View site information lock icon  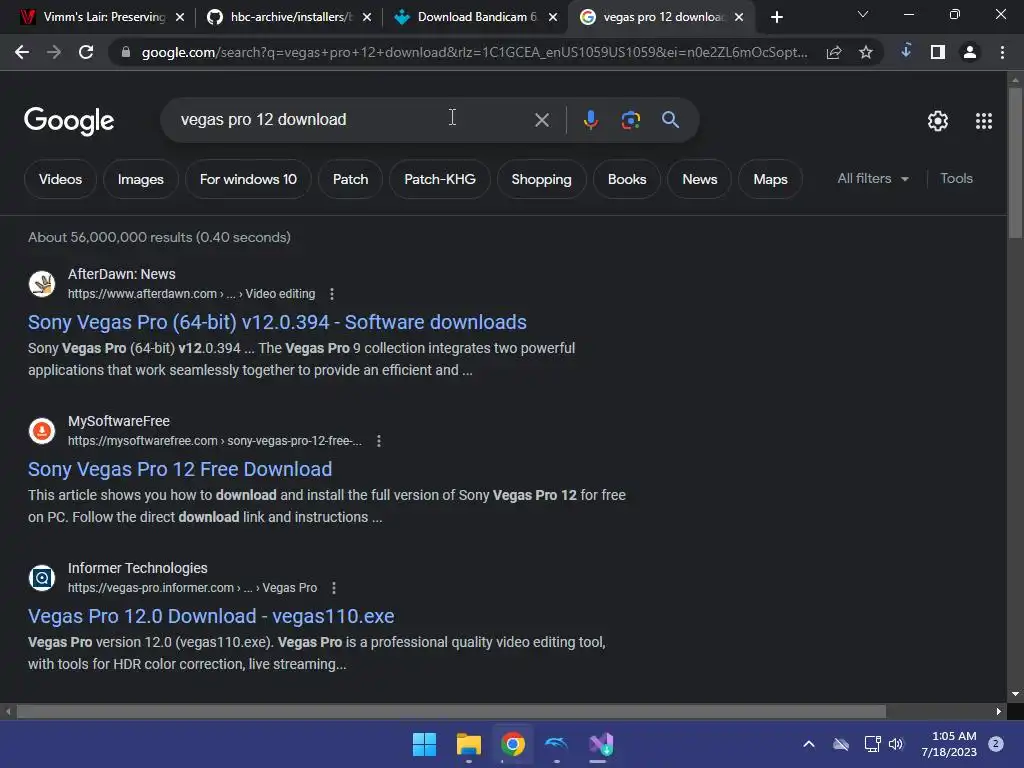(126, 52)
